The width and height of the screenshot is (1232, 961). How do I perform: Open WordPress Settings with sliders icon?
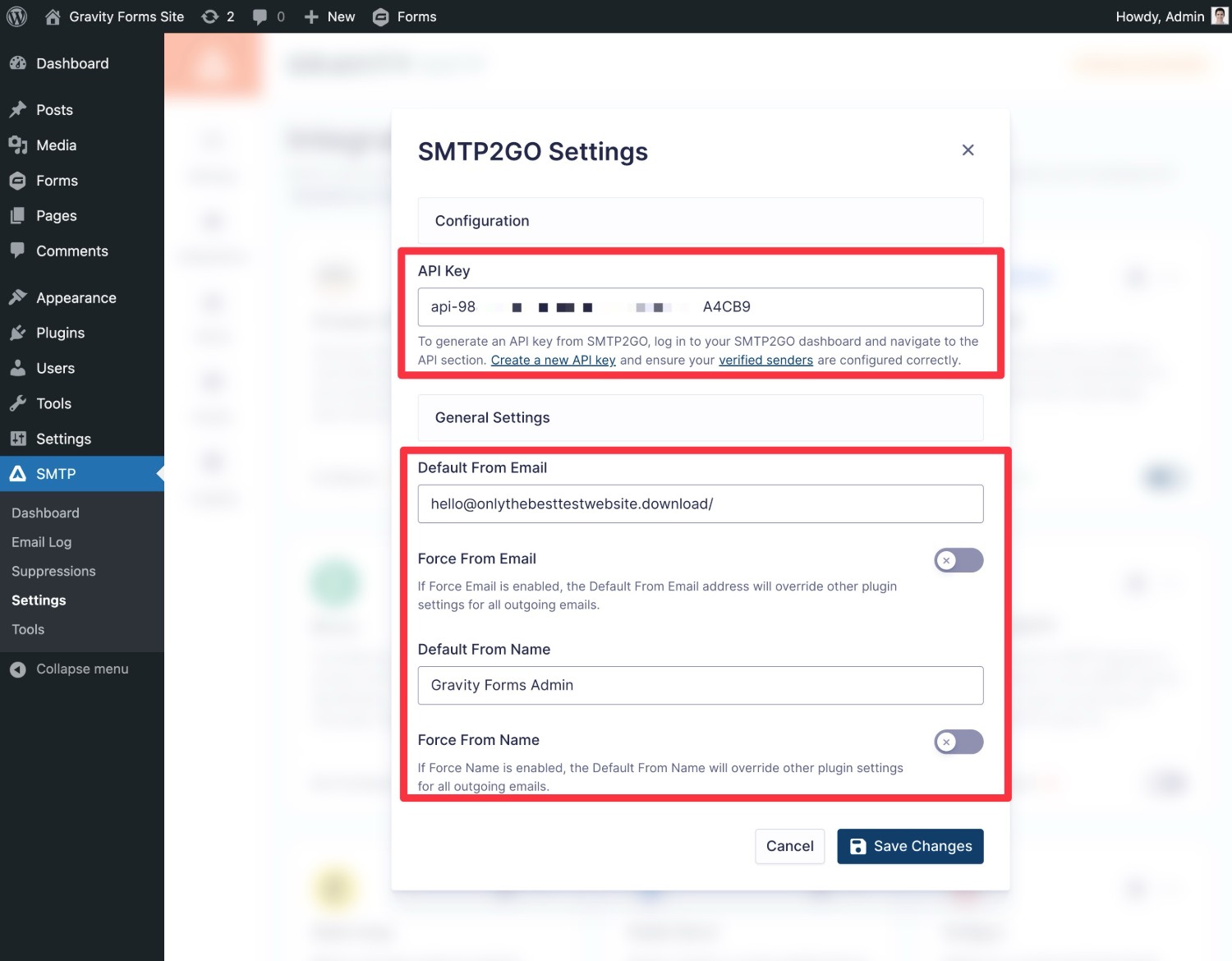pyautogui.click(x=82, y=439)
